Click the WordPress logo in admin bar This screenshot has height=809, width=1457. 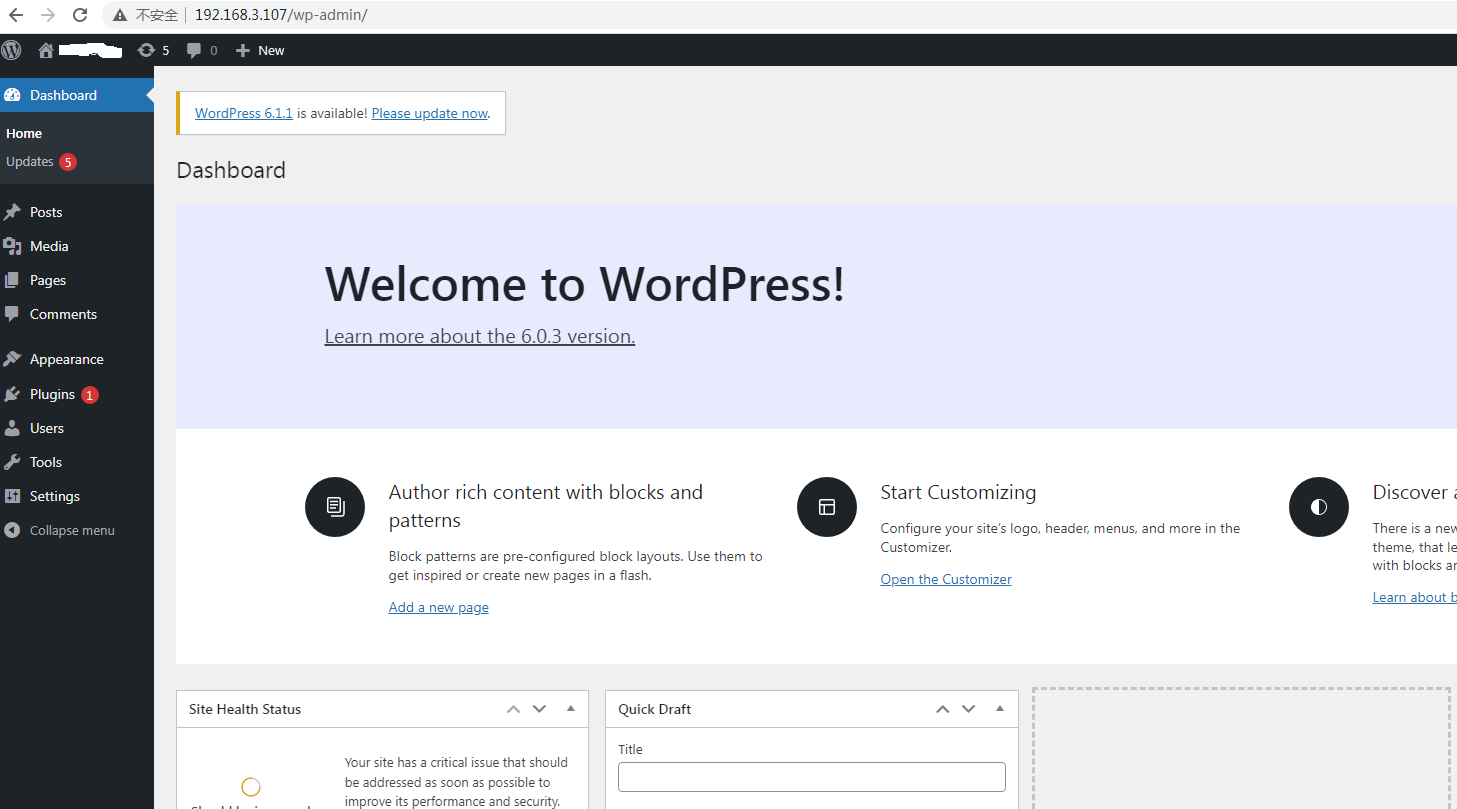(x=11, y=50)
